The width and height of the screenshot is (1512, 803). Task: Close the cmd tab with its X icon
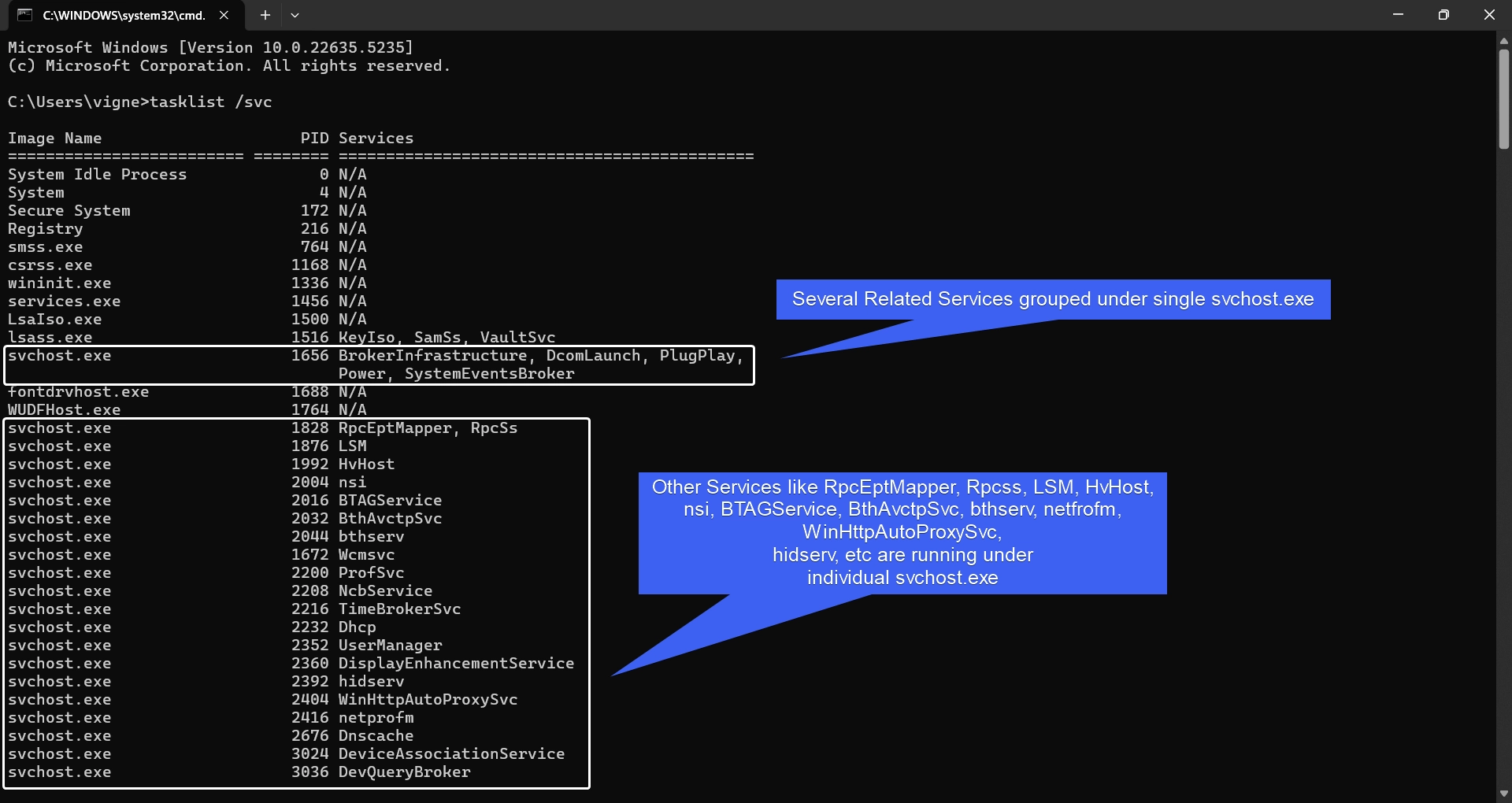click(223, 15)
